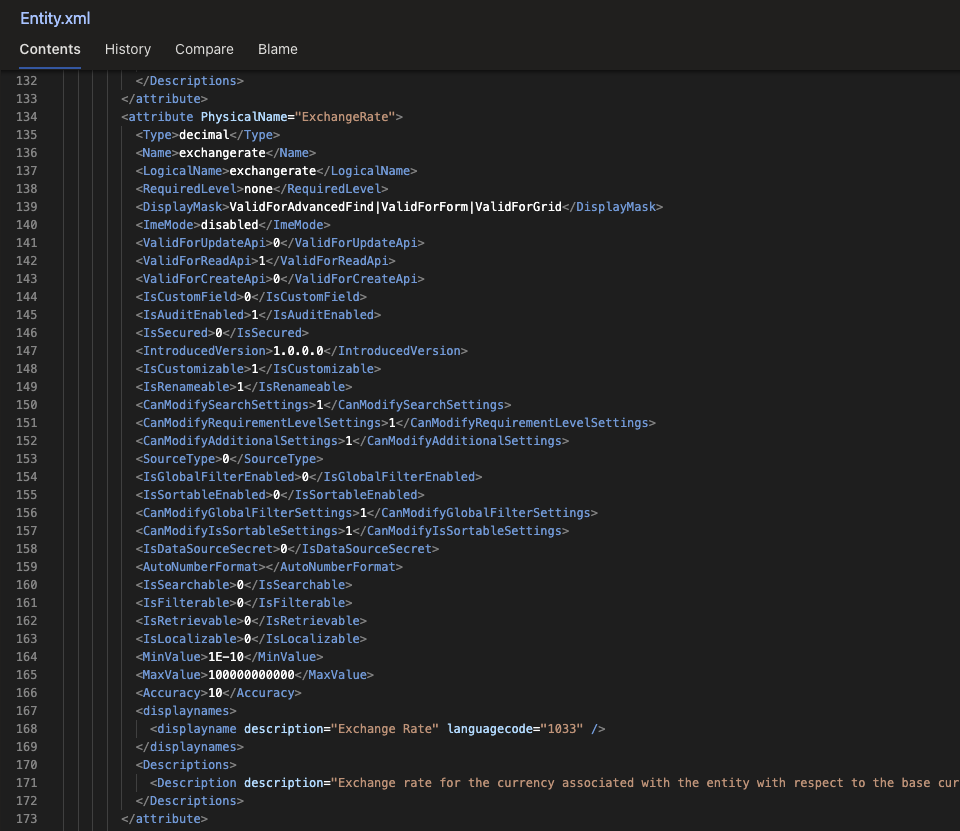Click the AutoNumberFormat line
Viewport: 960px width, 831px height.
click(269, 567)
